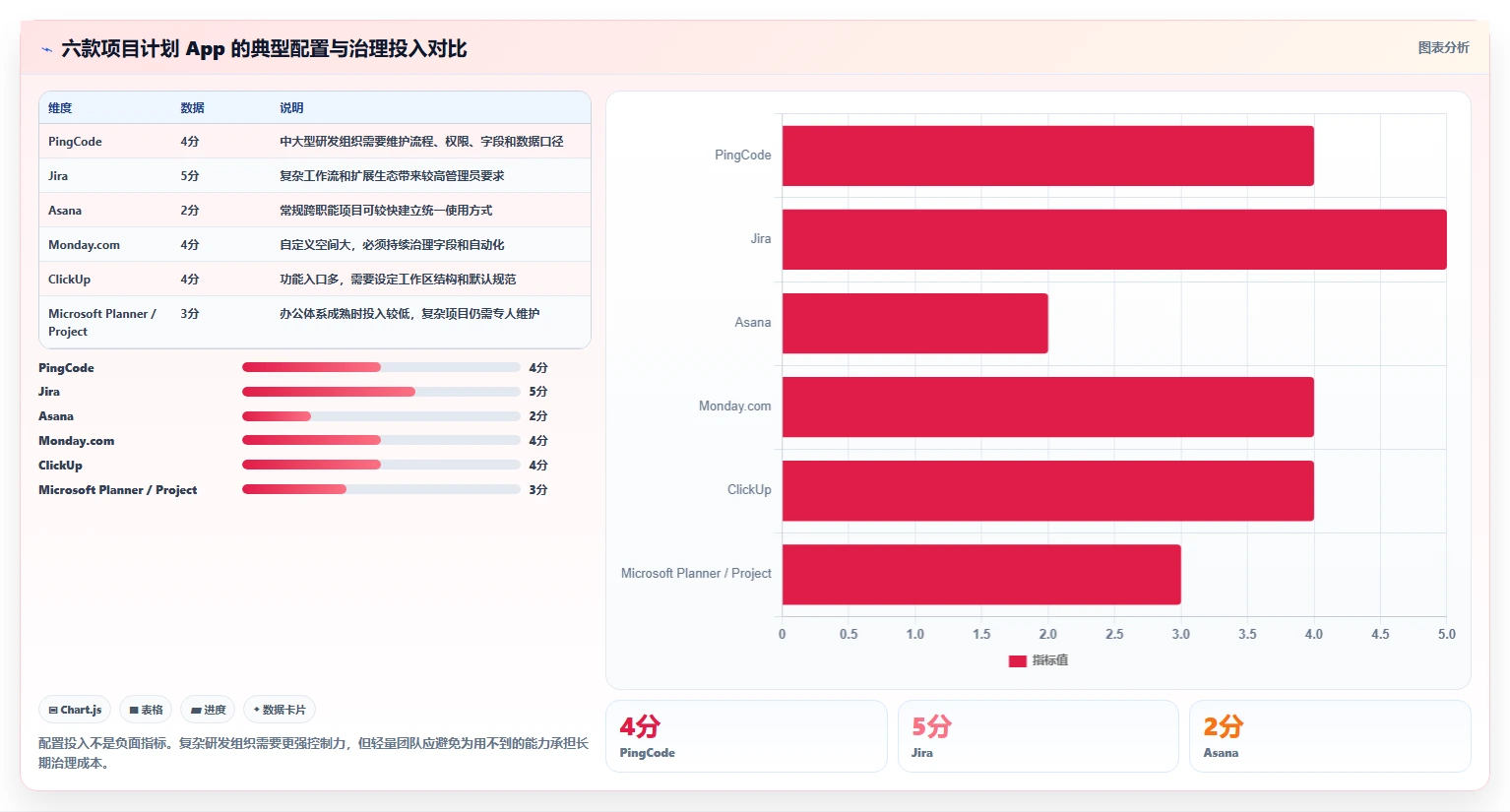Click the Monday.com label in the progress list
Image resolution: width=1510 pixels, height=812 pixels.
pyautogui.click(x=76, y=441)
